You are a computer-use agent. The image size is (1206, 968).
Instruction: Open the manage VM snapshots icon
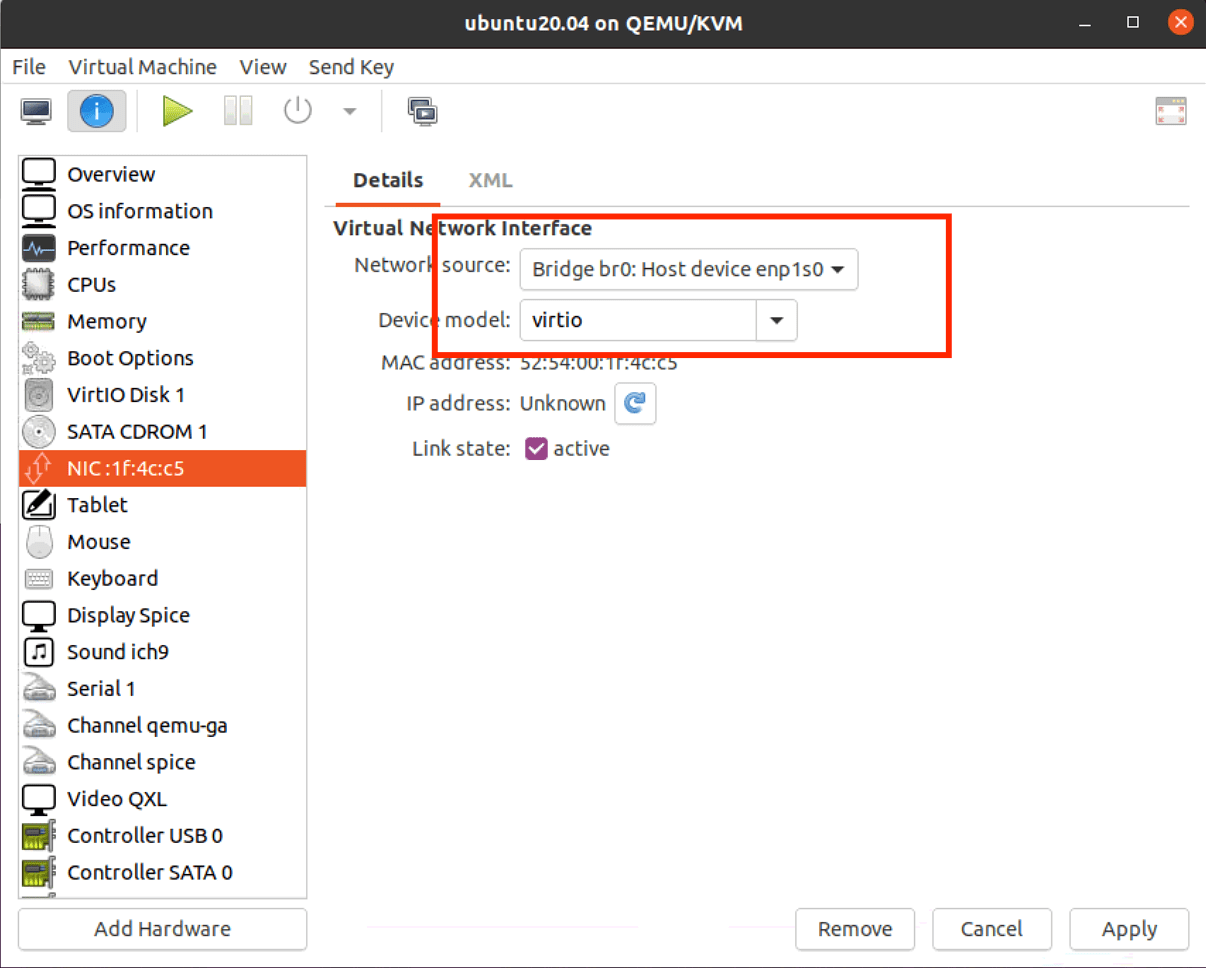point(422,112)
